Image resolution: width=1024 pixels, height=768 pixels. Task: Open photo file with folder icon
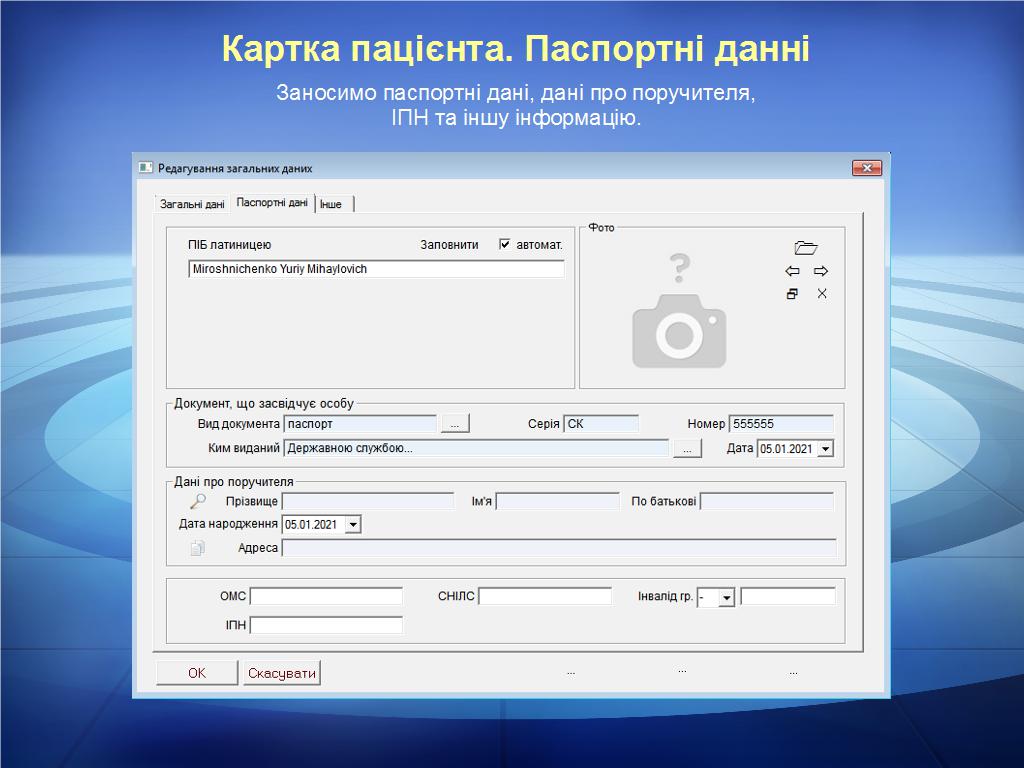pos(806,248)
